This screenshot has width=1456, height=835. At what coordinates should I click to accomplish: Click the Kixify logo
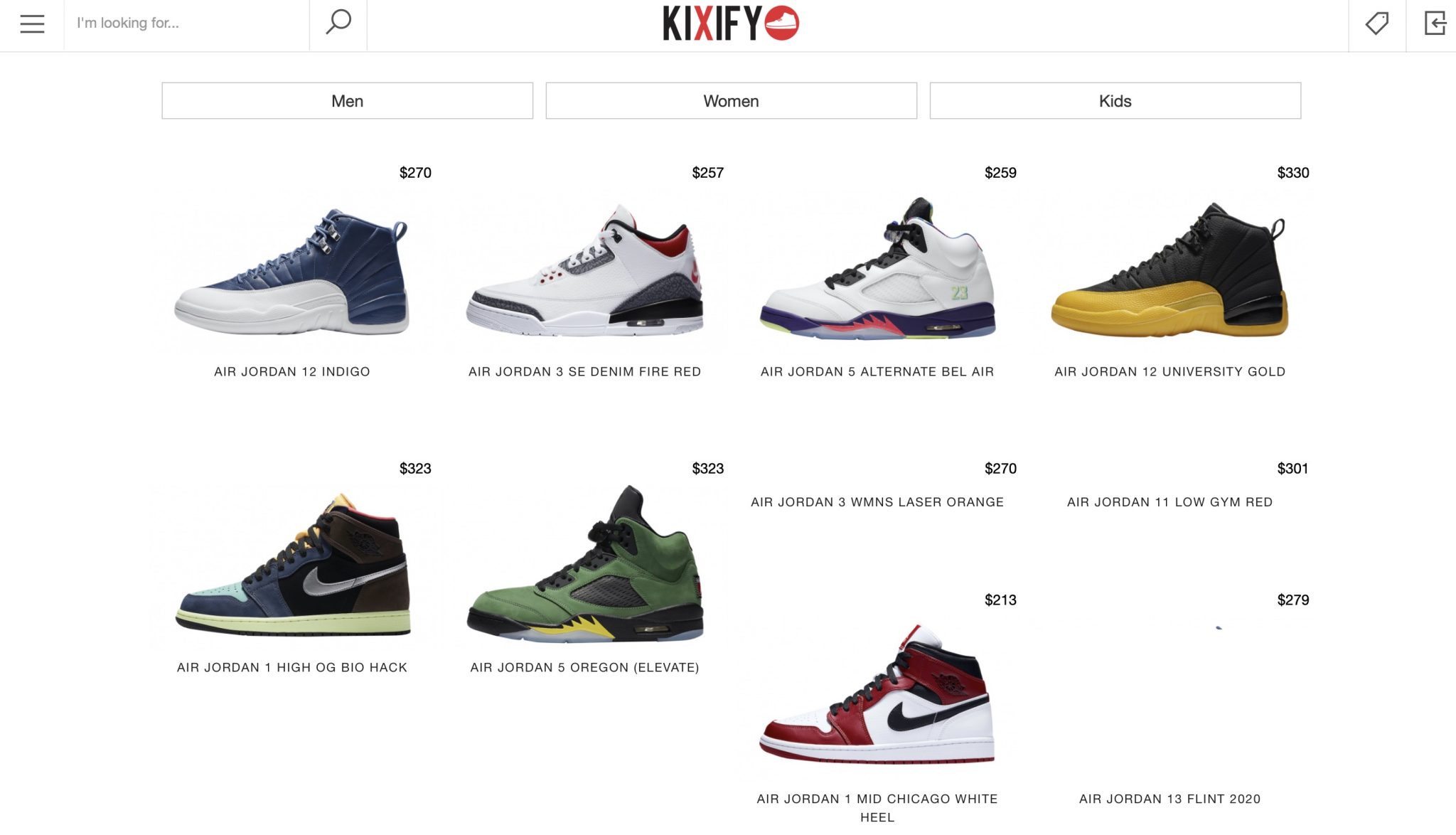point(731,23)
